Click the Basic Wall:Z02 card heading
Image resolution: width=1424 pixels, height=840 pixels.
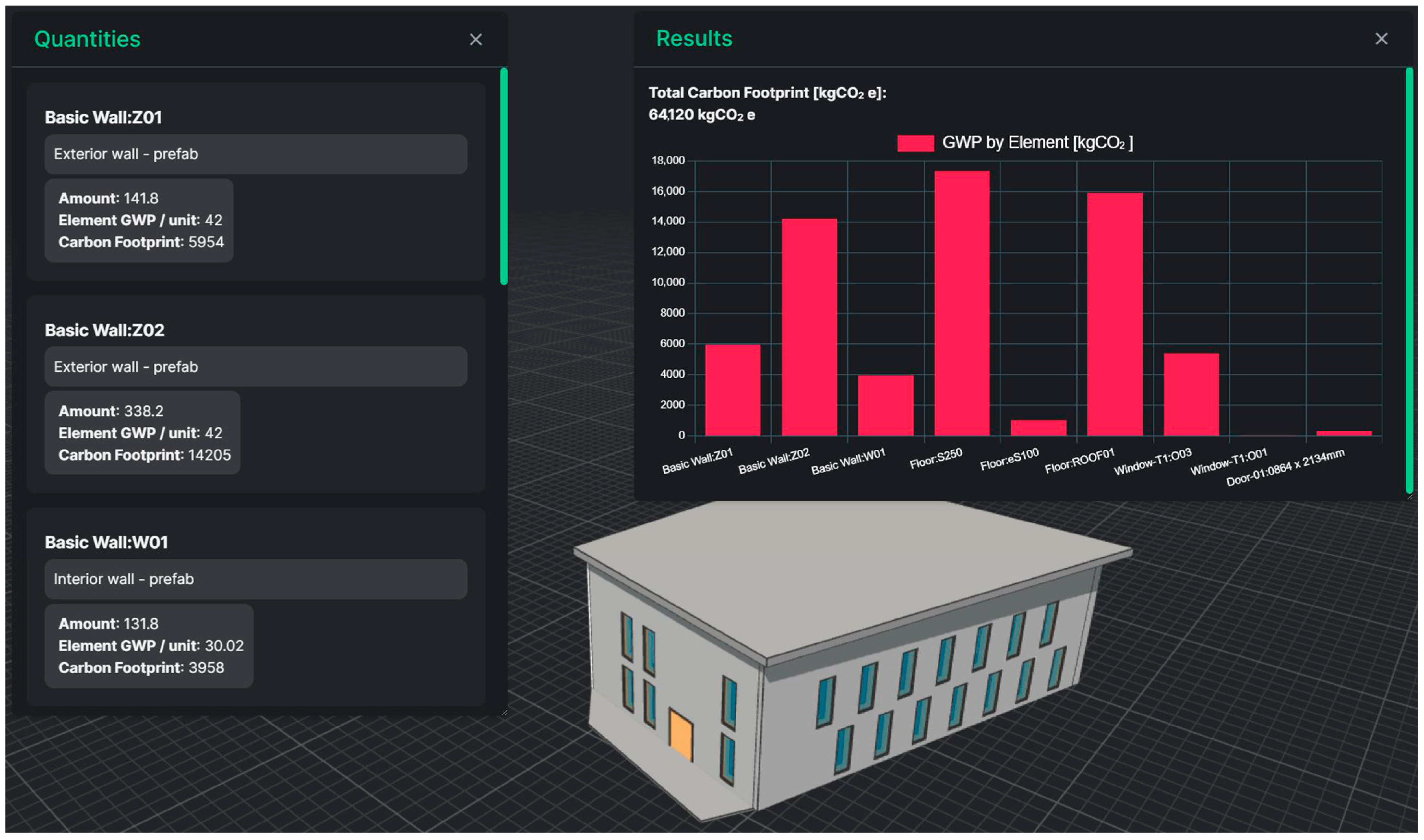(x=105, y=330)
